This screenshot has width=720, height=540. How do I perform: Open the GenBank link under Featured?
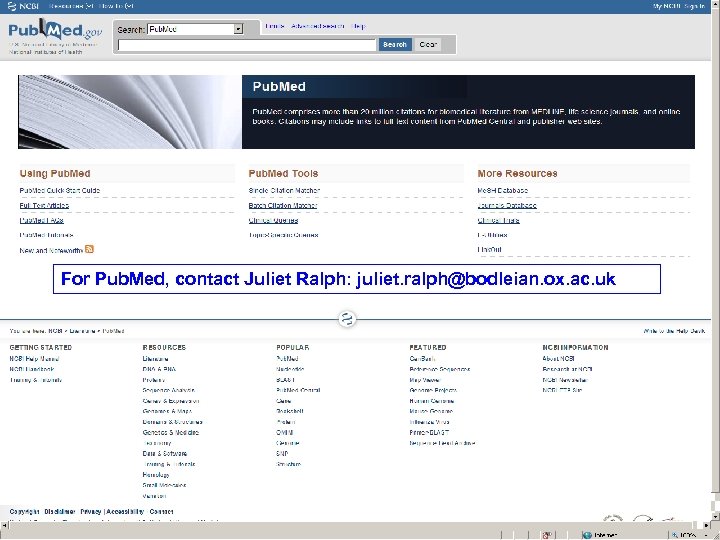point(422,359)
